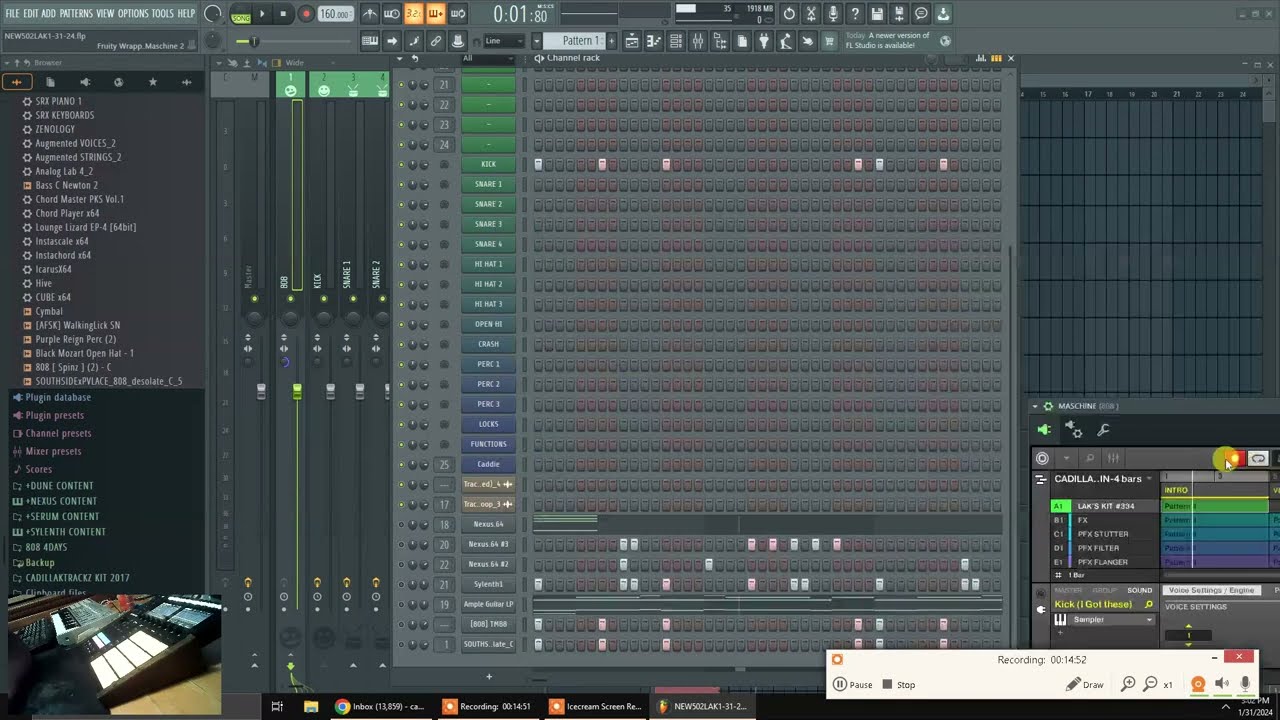This screenshot has height=720, width=1280.
Task: Open the Mixer toolbar icon
Action: (x=698, y=41)
